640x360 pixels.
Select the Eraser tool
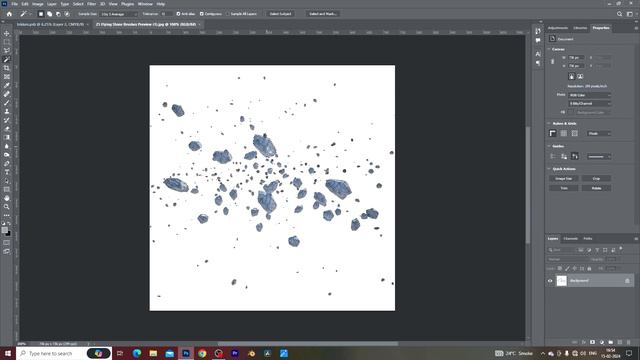[7, 129]
